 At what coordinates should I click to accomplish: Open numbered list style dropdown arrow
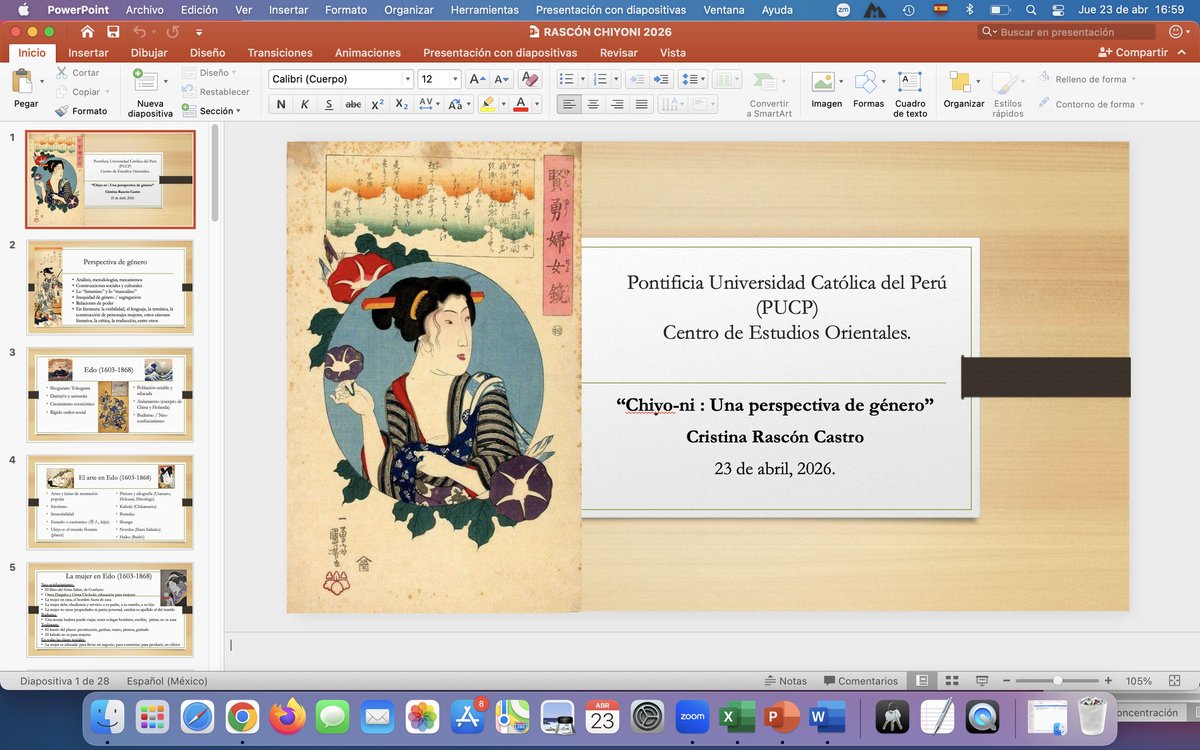(x=618, y=79)
